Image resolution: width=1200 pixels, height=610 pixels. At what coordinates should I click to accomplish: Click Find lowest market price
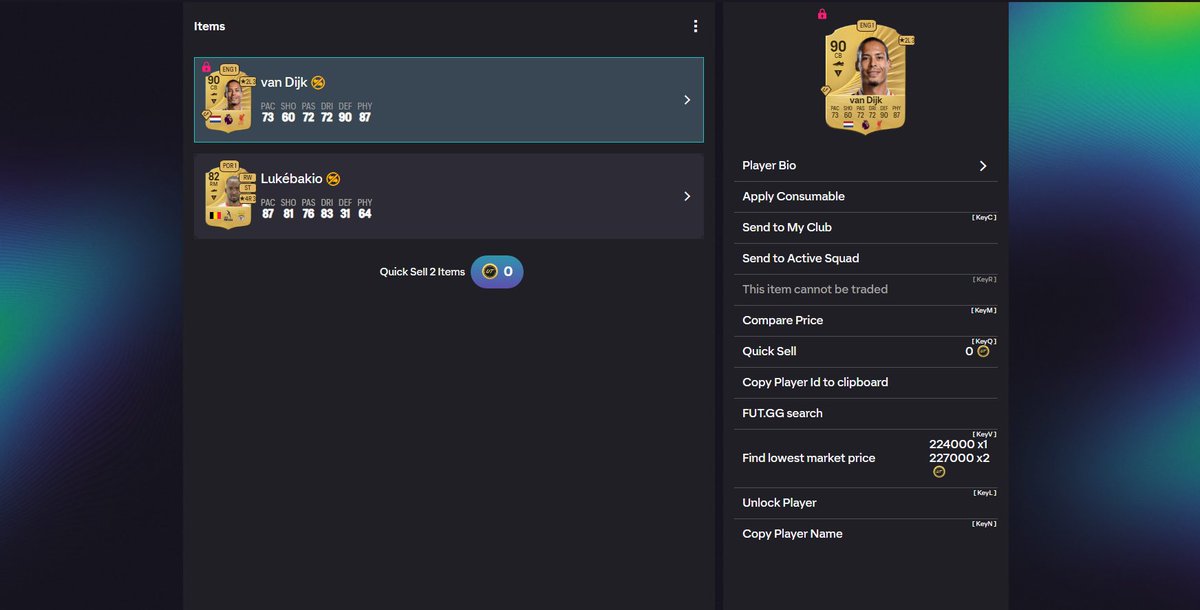pos(864,458)
